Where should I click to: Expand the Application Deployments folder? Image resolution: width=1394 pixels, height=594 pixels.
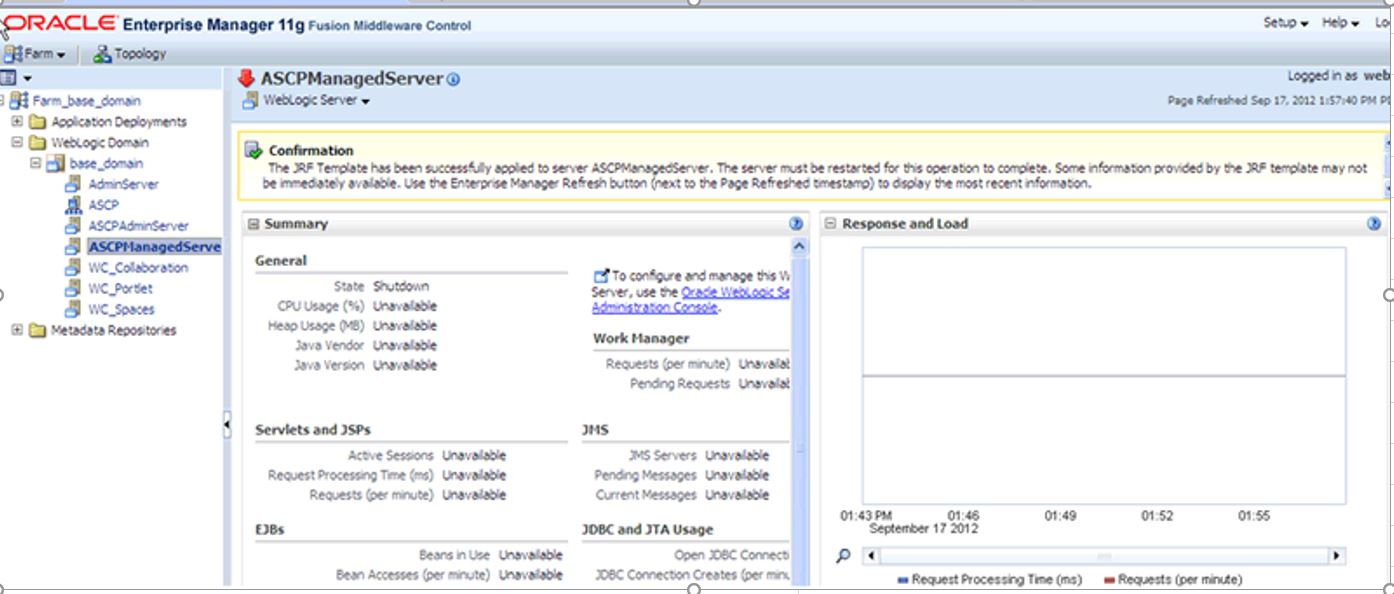point(17,122)
